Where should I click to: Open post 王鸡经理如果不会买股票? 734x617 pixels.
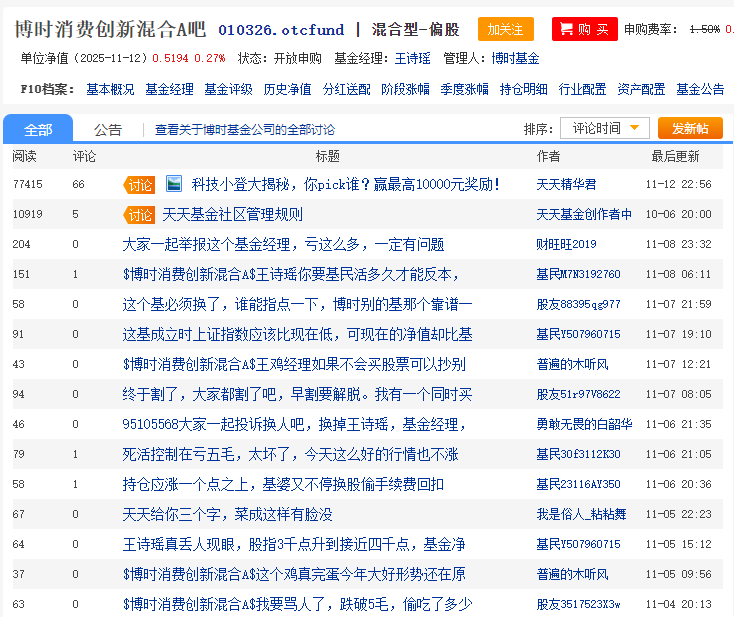point(294,364)
